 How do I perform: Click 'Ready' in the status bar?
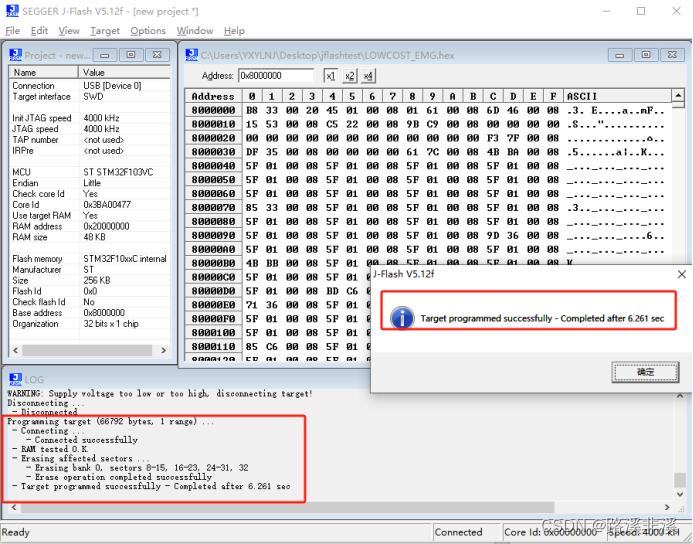coord(15,532)
